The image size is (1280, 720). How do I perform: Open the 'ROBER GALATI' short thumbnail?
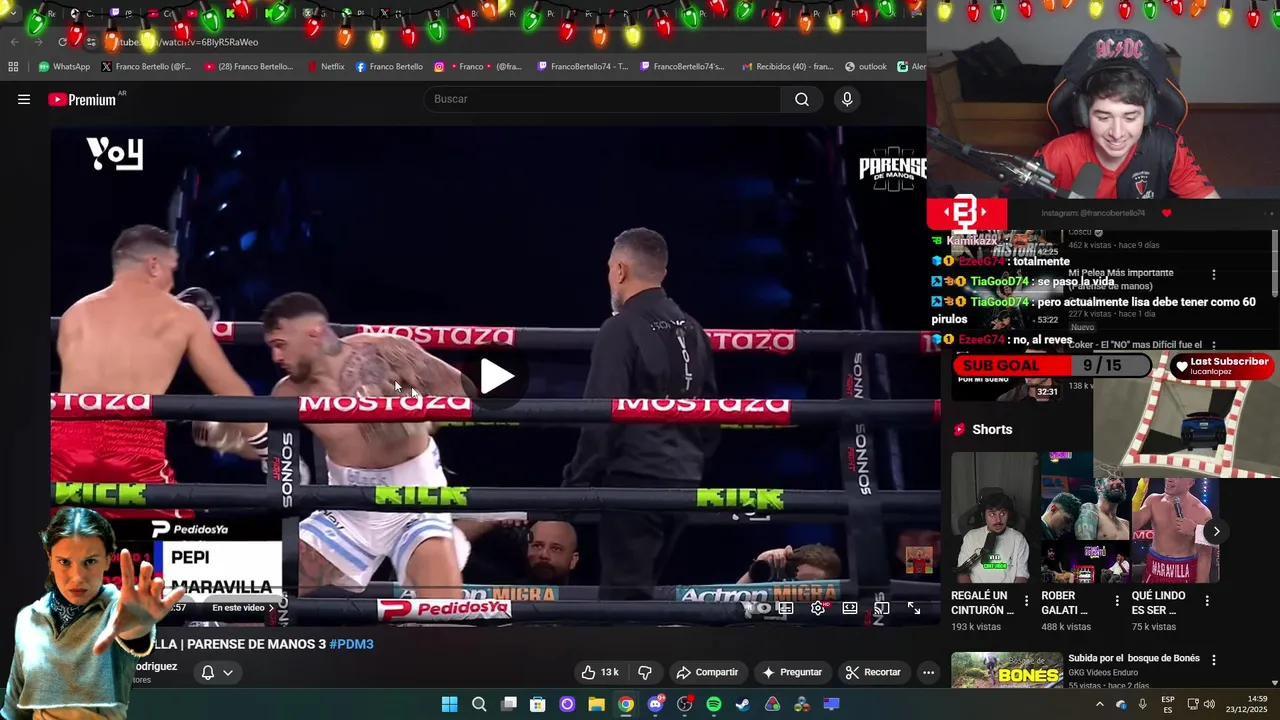pyautogui.click(x=1085, y=517)
